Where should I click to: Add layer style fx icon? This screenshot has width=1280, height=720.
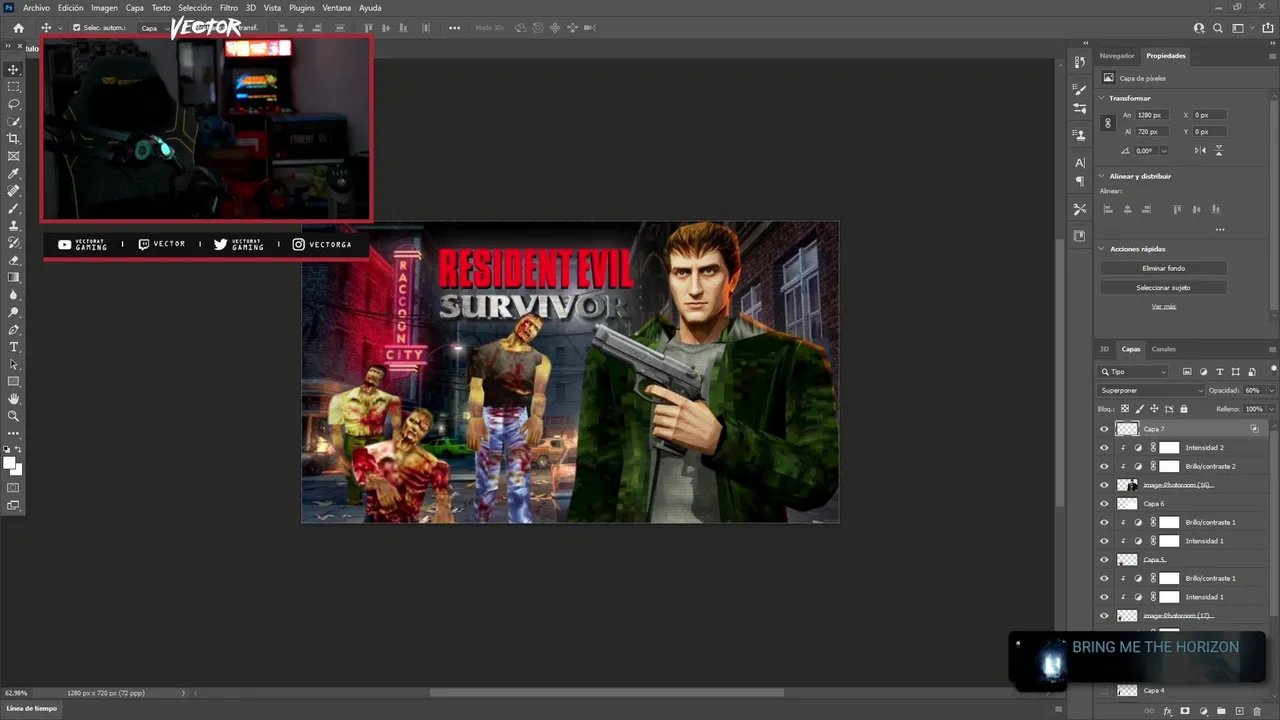tap(1167, 711)
